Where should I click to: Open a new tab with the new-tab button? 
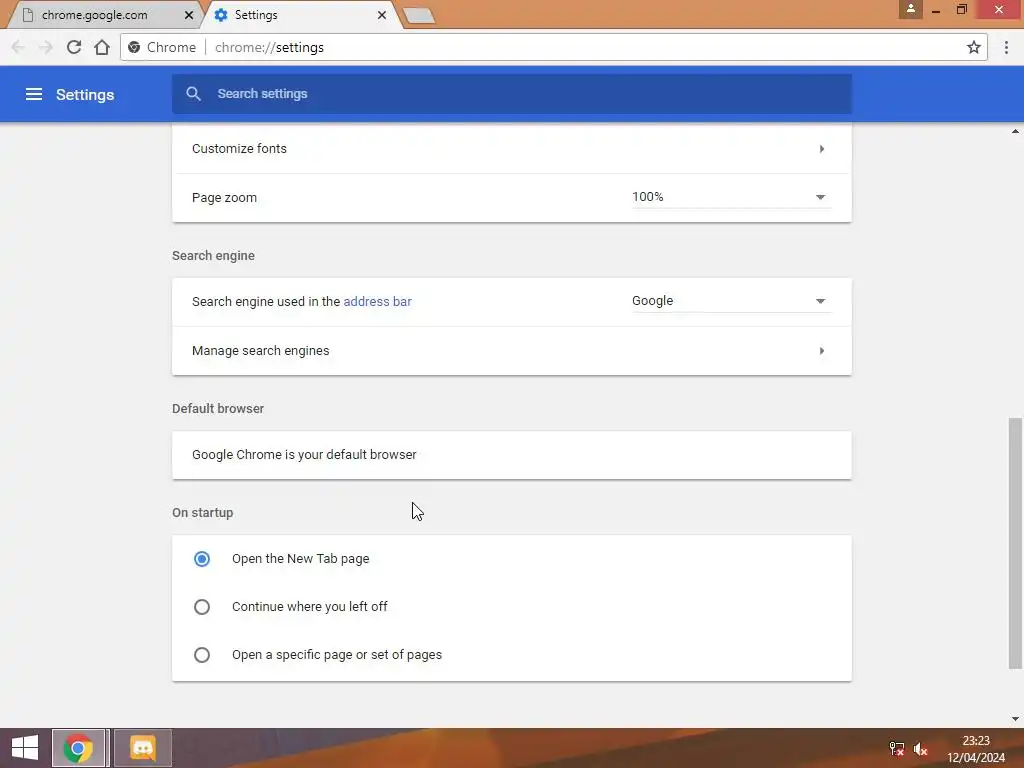coord(419,16)
